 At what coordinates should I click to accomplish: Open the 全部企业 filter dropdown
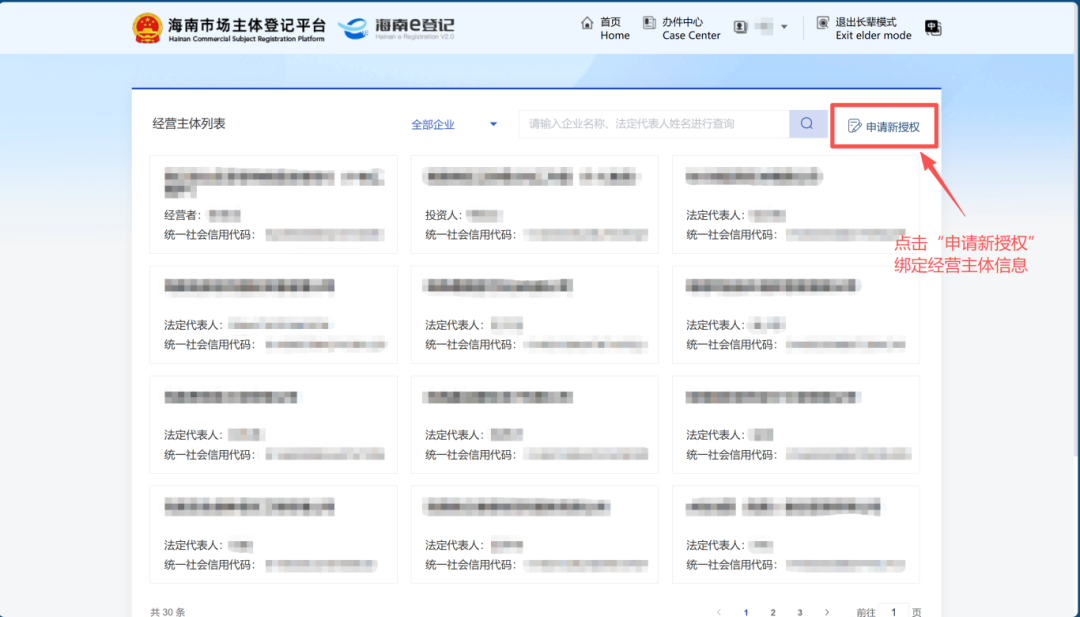click(454, 125)
